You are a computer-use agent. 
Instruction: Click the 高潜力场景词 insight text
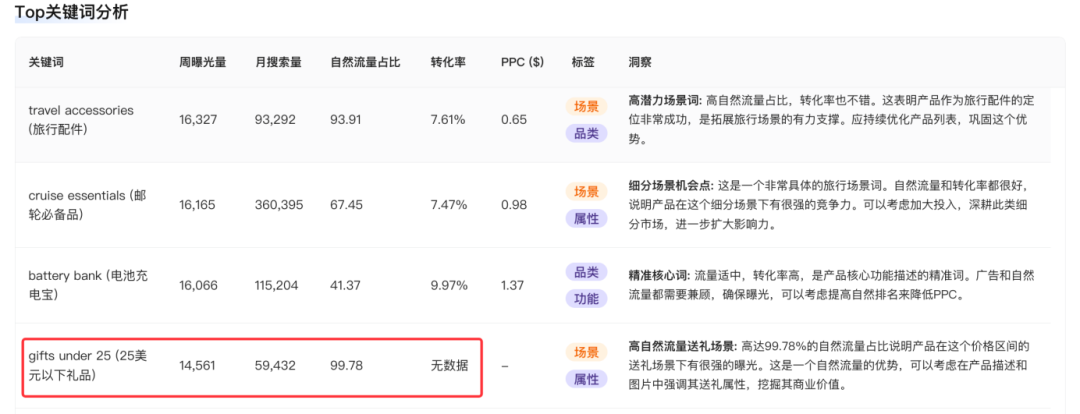tap(831, 120)
